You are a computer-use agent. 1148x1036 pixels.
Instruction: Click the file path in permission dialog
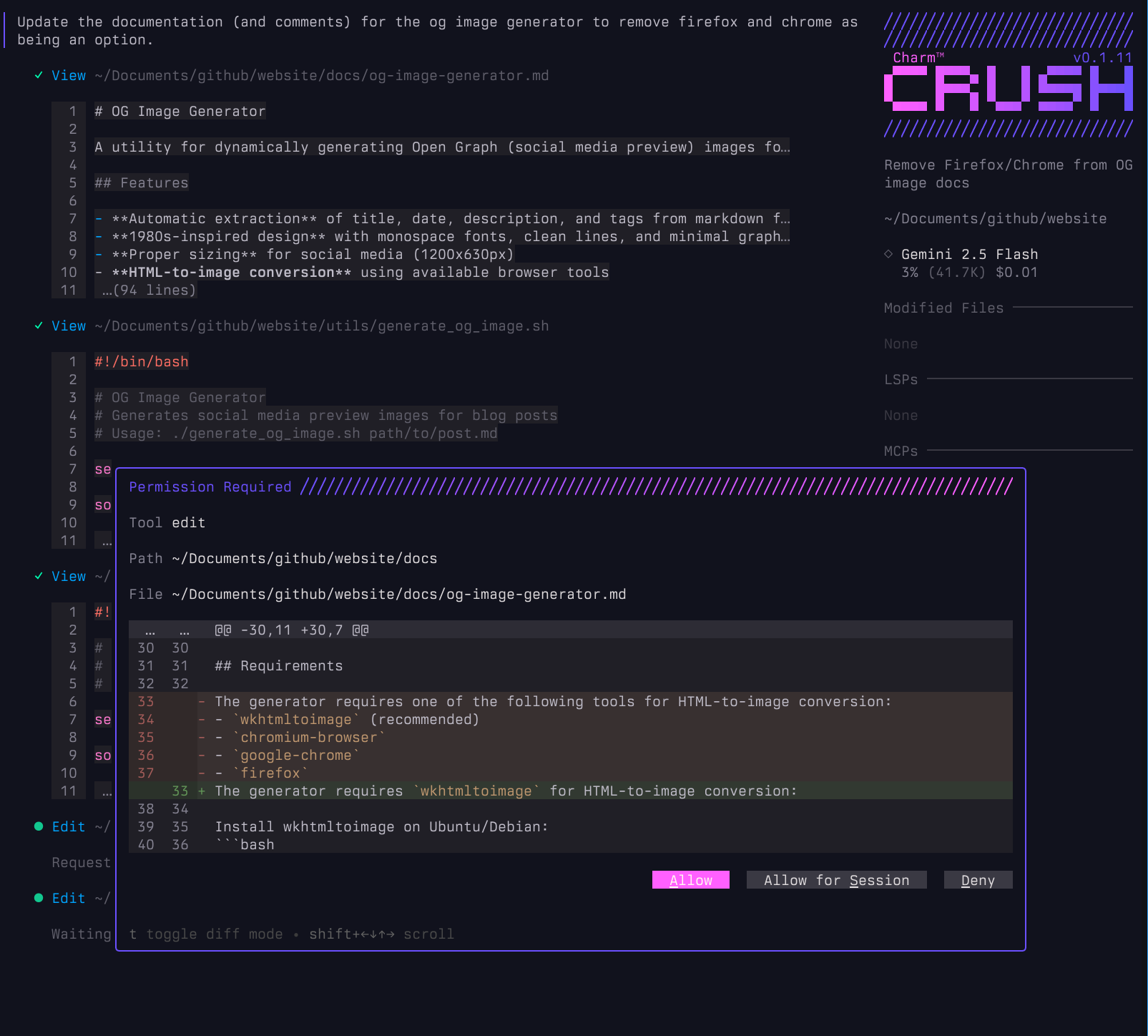click(398, 595)
